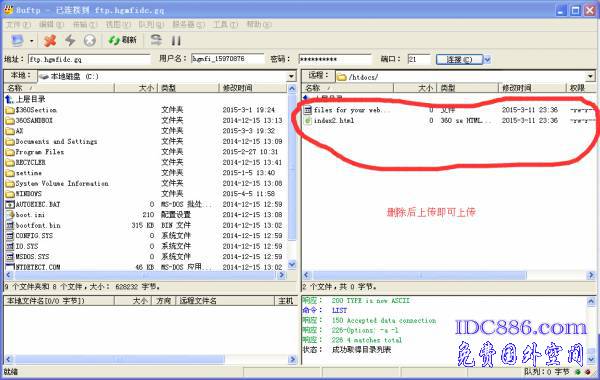Click the transfer queue arrows icon

[x=156, y=40]
